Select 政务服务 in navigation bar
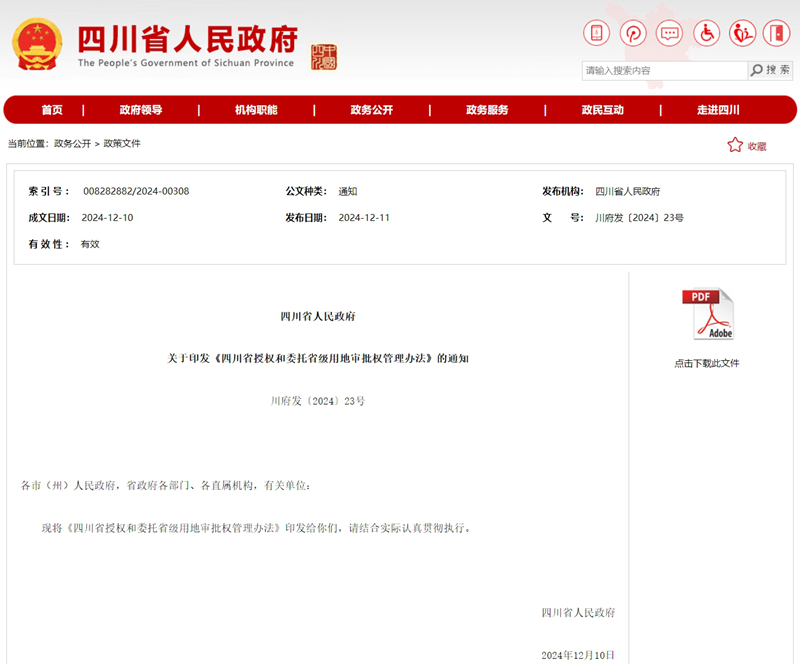 click(487, 110)
